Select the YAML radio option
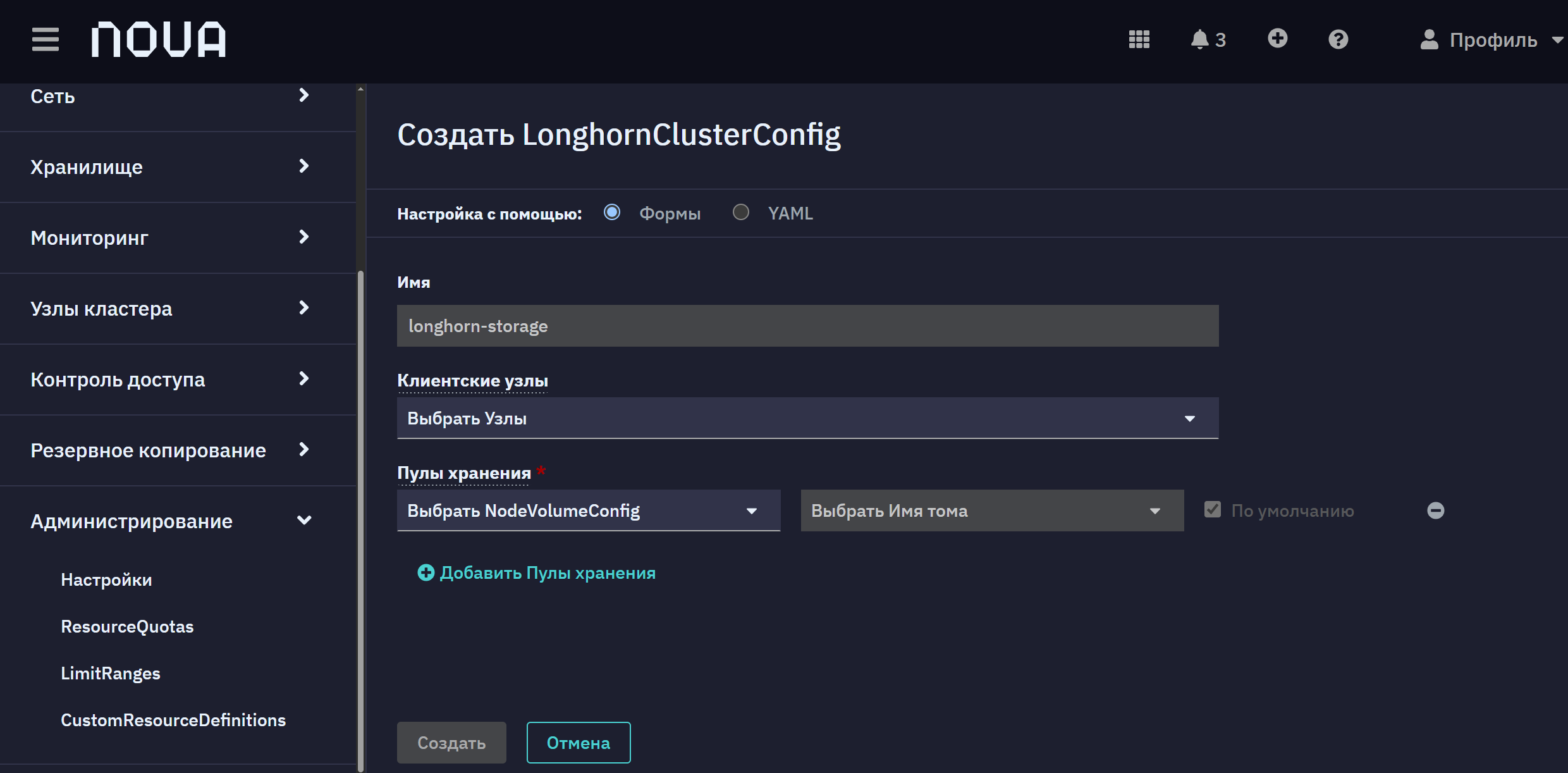Image resolution: width=1568 pixels, height=773 pixels. click(x=741, y=212)
